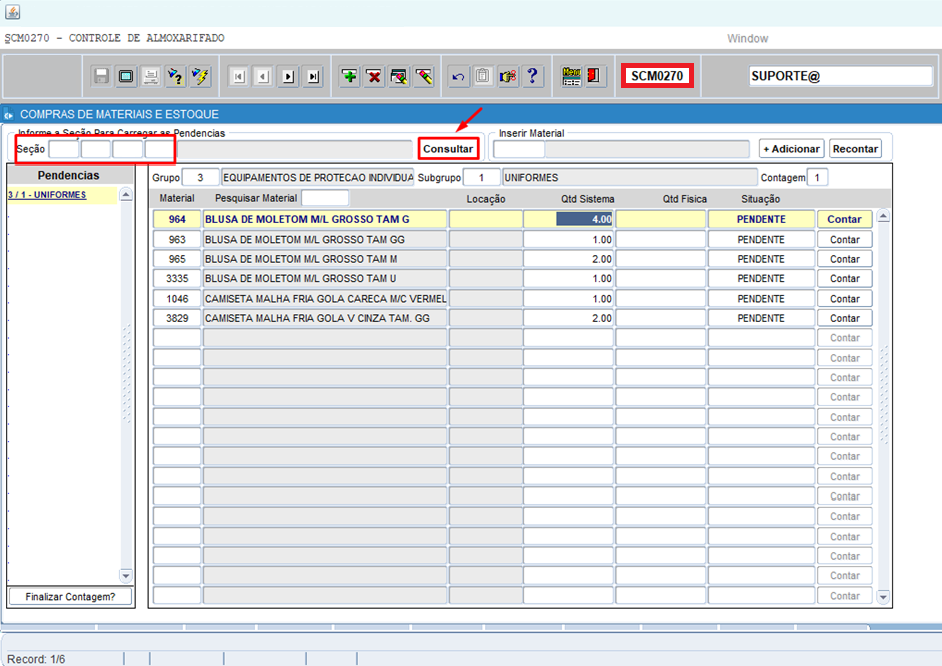Click the SCM0270 program code field
This screenshot has width=942, height=666.
[x=657, y=76]
